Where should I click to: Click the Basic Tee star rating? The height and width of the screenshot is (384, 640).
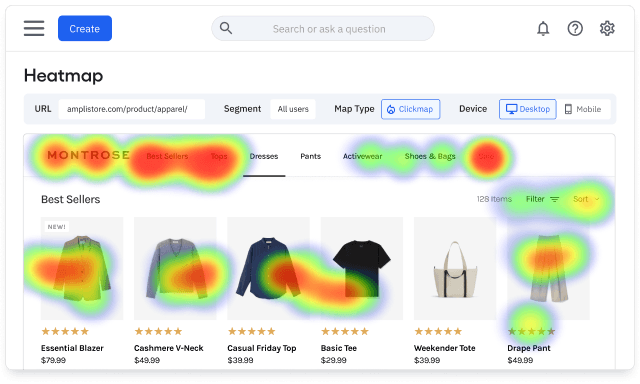tap(345, 331)
